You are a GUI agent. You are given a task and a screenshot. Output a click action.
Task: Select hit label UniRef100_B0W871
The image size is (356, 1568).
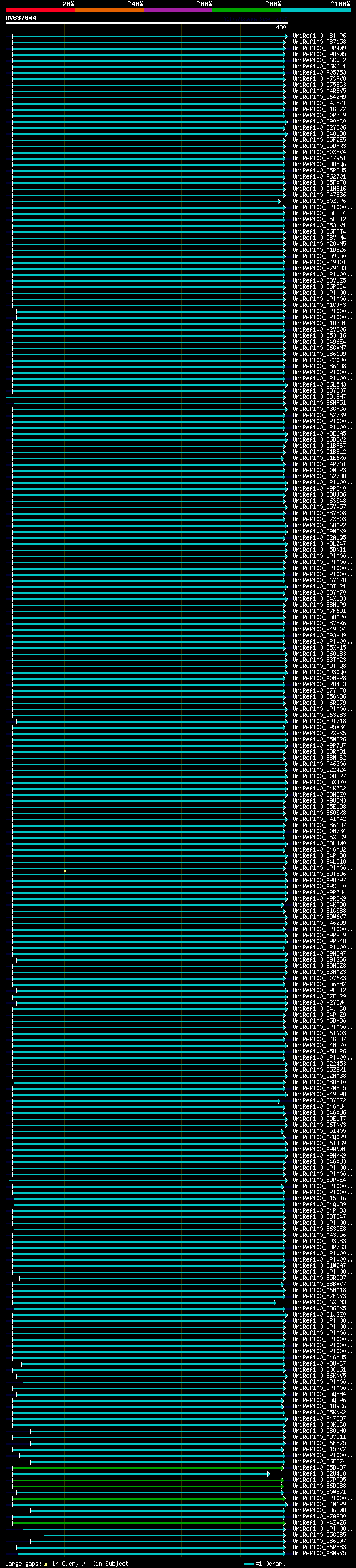click(319, 1492)
